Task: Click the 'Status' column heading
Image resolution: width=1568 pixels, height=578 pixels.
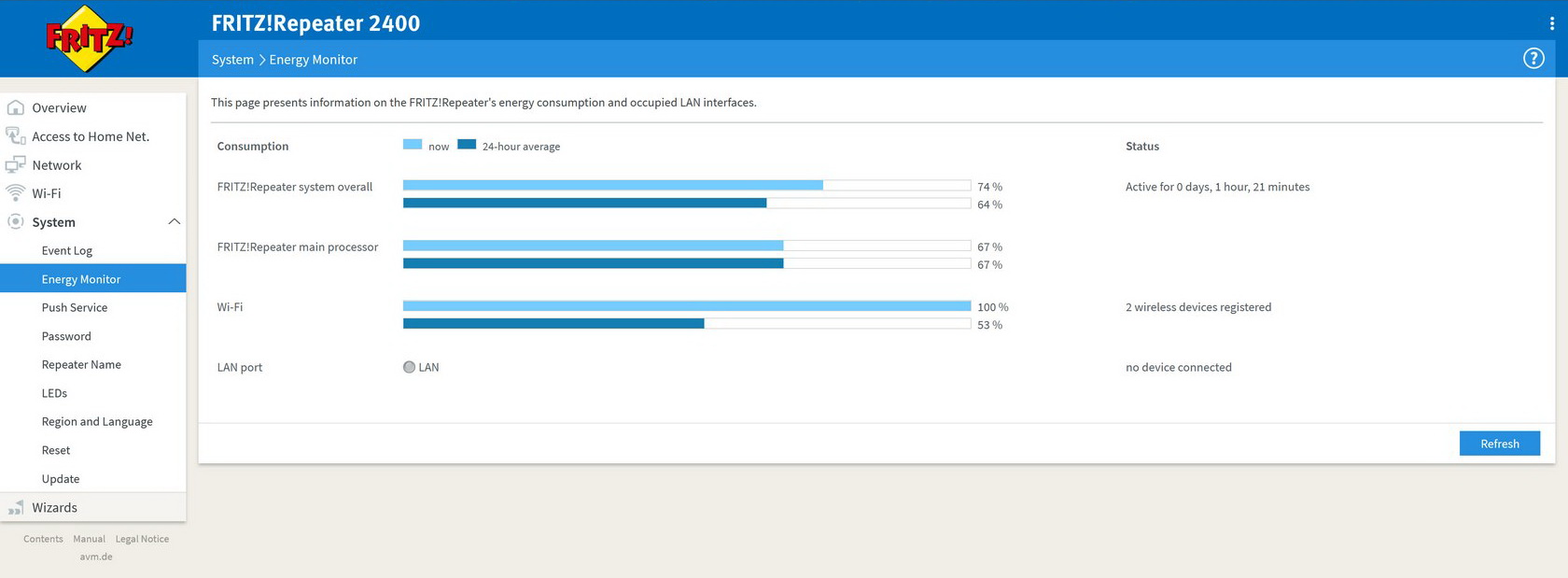Action: point(1142,146)
